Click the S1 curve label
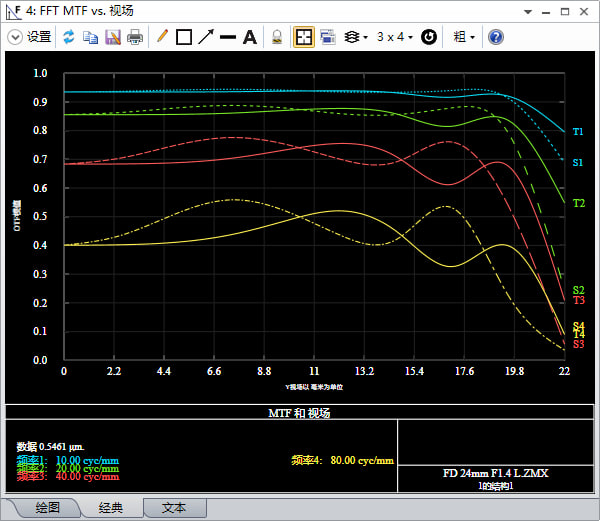Viewport: 600px width, 521px height. pos(578,163)
